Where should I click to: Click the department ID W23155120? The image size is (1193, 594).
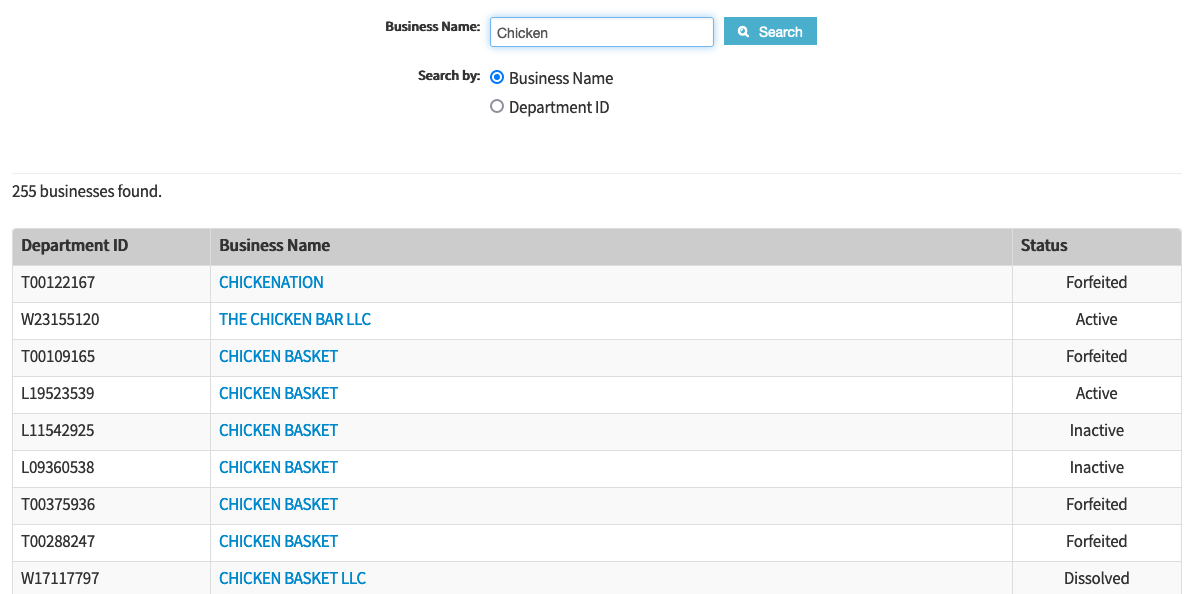coord(60,319)
